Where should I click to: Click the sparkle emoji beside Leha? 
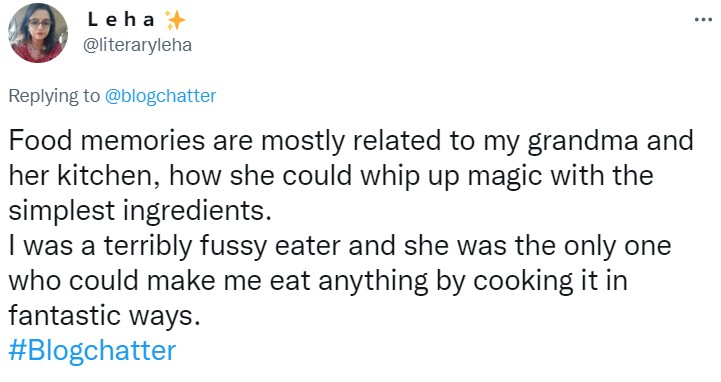pos(175,20)
